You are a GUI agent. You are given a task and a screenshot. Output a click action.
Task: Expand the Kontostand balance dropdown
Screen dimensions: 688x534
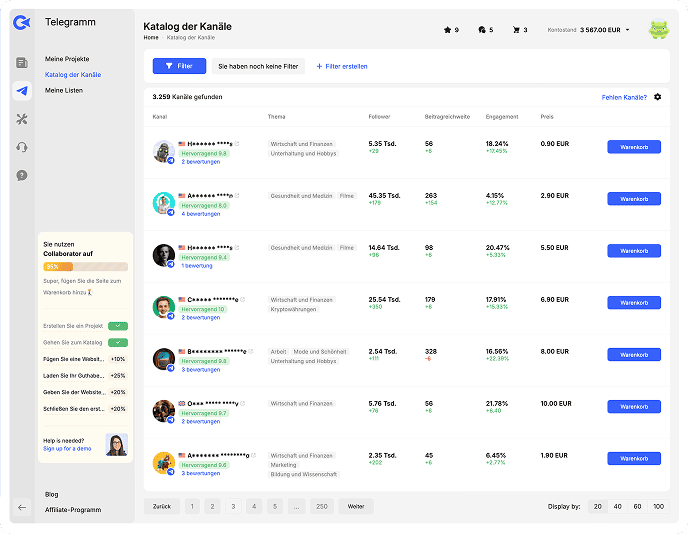[627, 30]
